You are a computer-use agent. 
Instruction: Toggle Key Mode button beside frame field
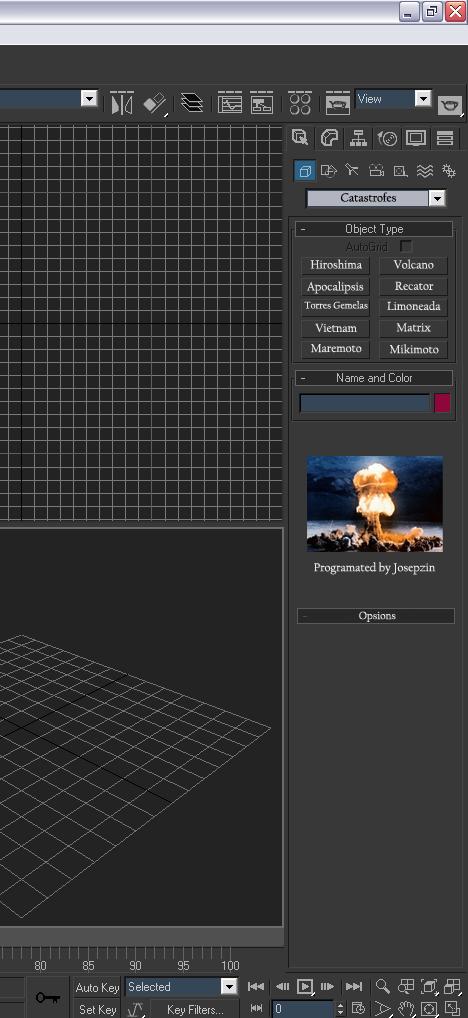pos(256,1009)
